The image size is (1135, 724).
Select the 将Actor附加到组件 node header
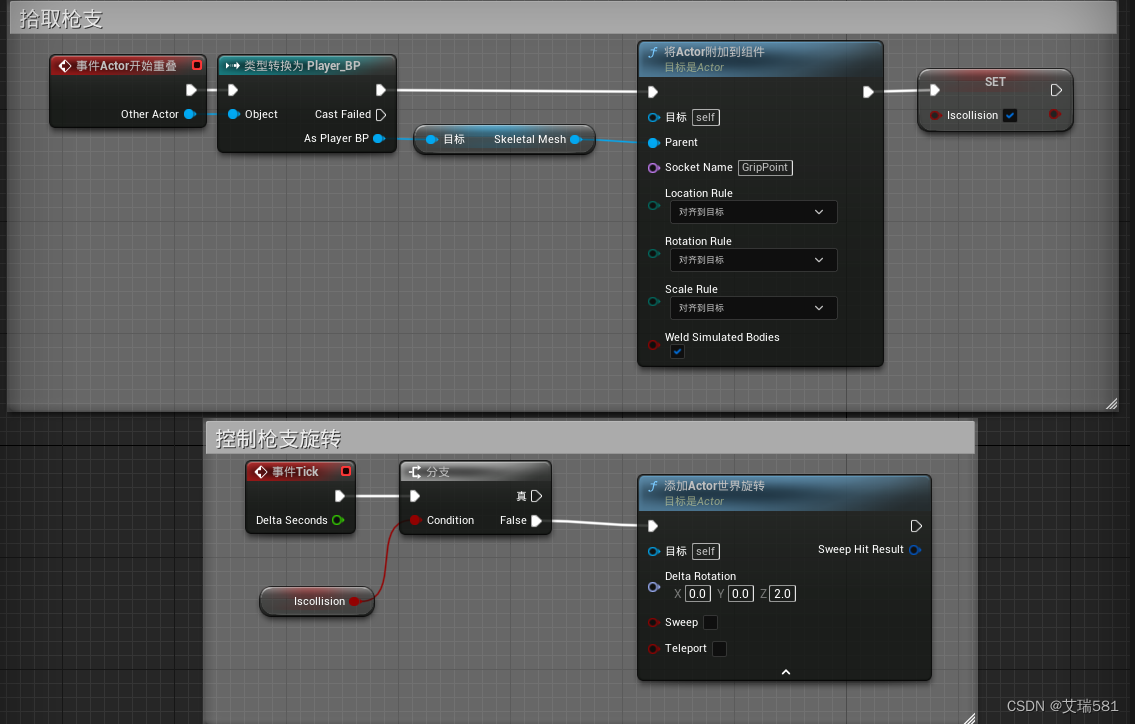click(760, 59)
